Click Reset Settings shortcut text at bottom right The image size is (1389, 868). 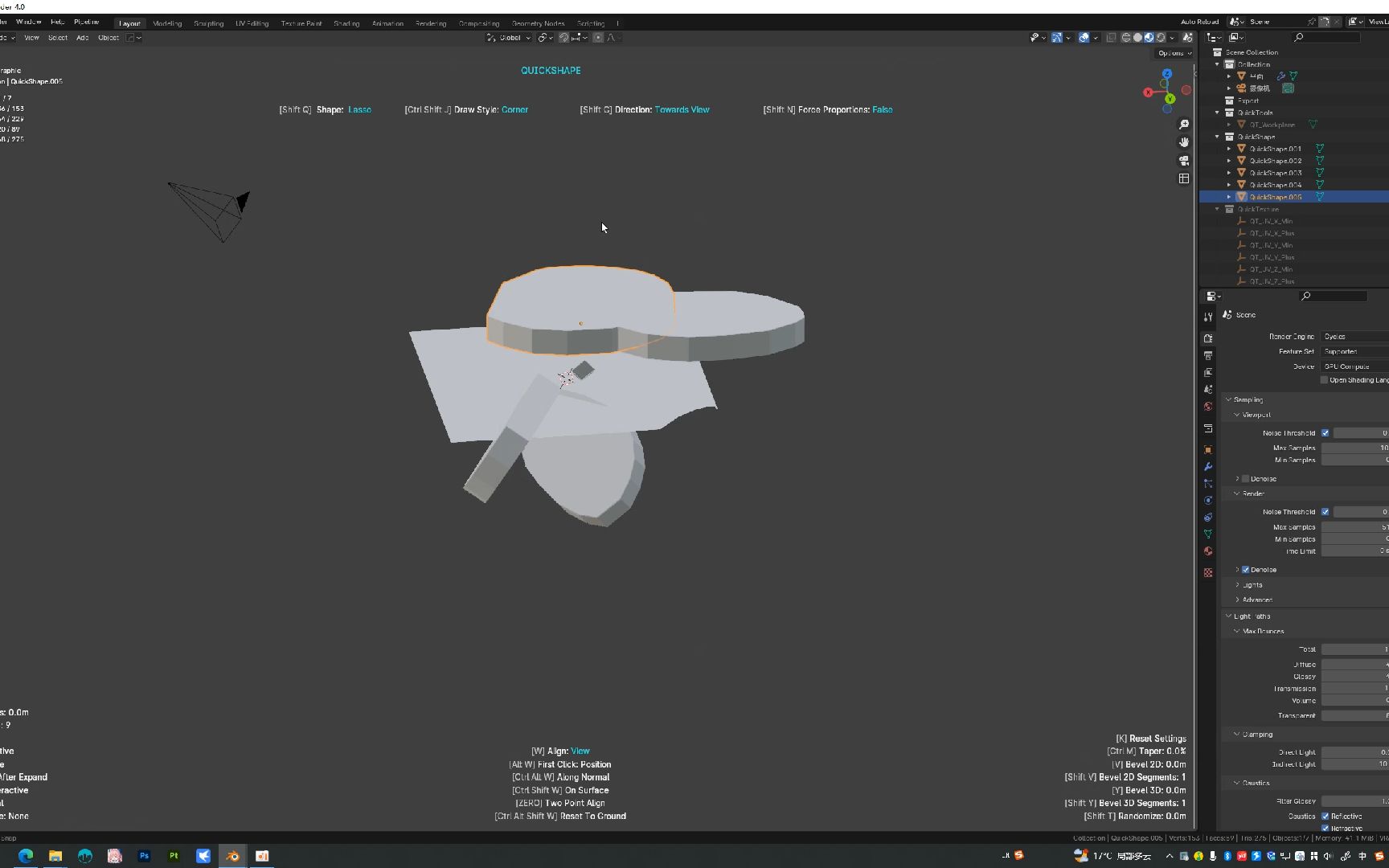(1150, 738)
